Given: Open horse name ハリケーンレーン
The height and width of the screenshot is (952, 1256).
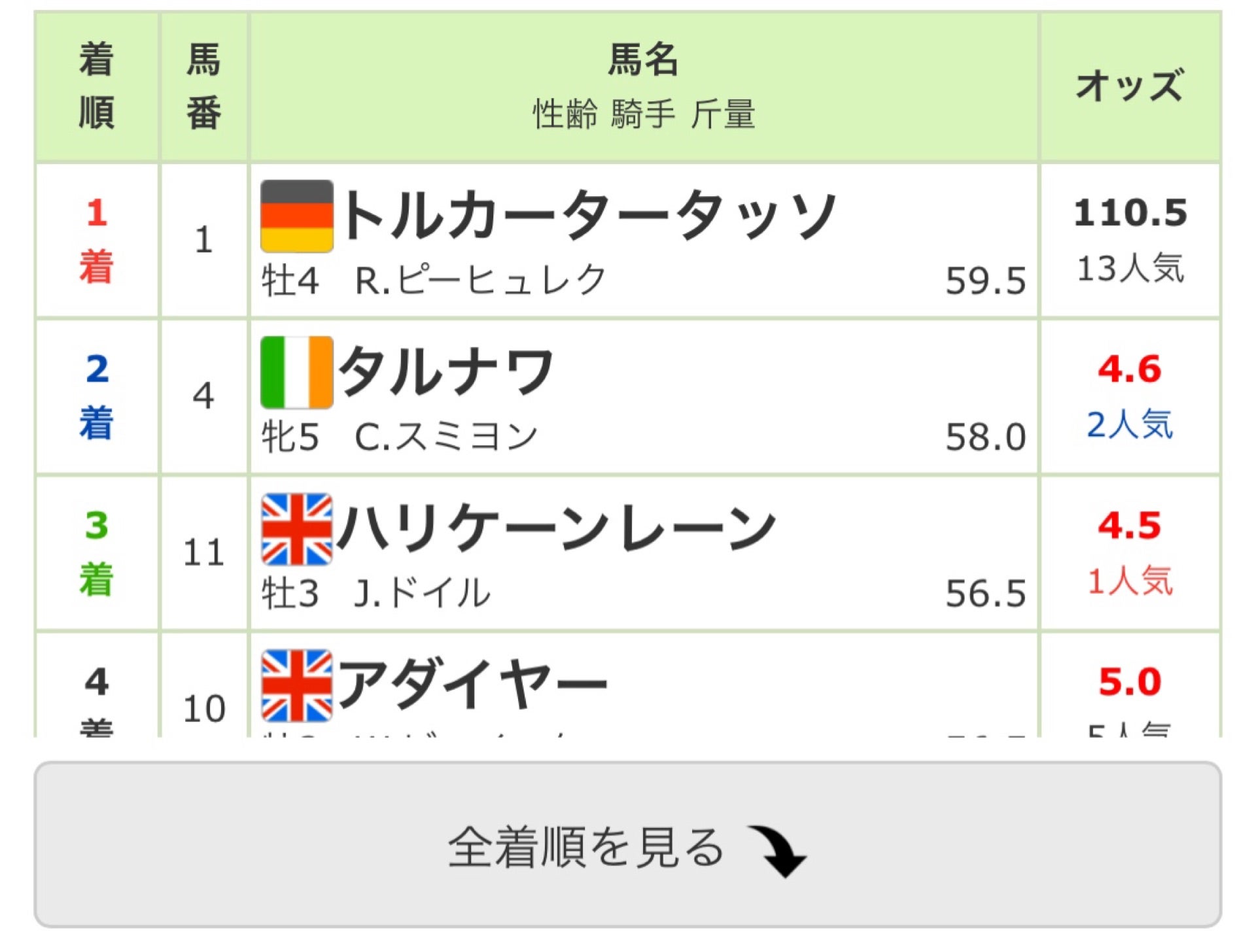Looking at the screenshot, I should click(557, 528).
